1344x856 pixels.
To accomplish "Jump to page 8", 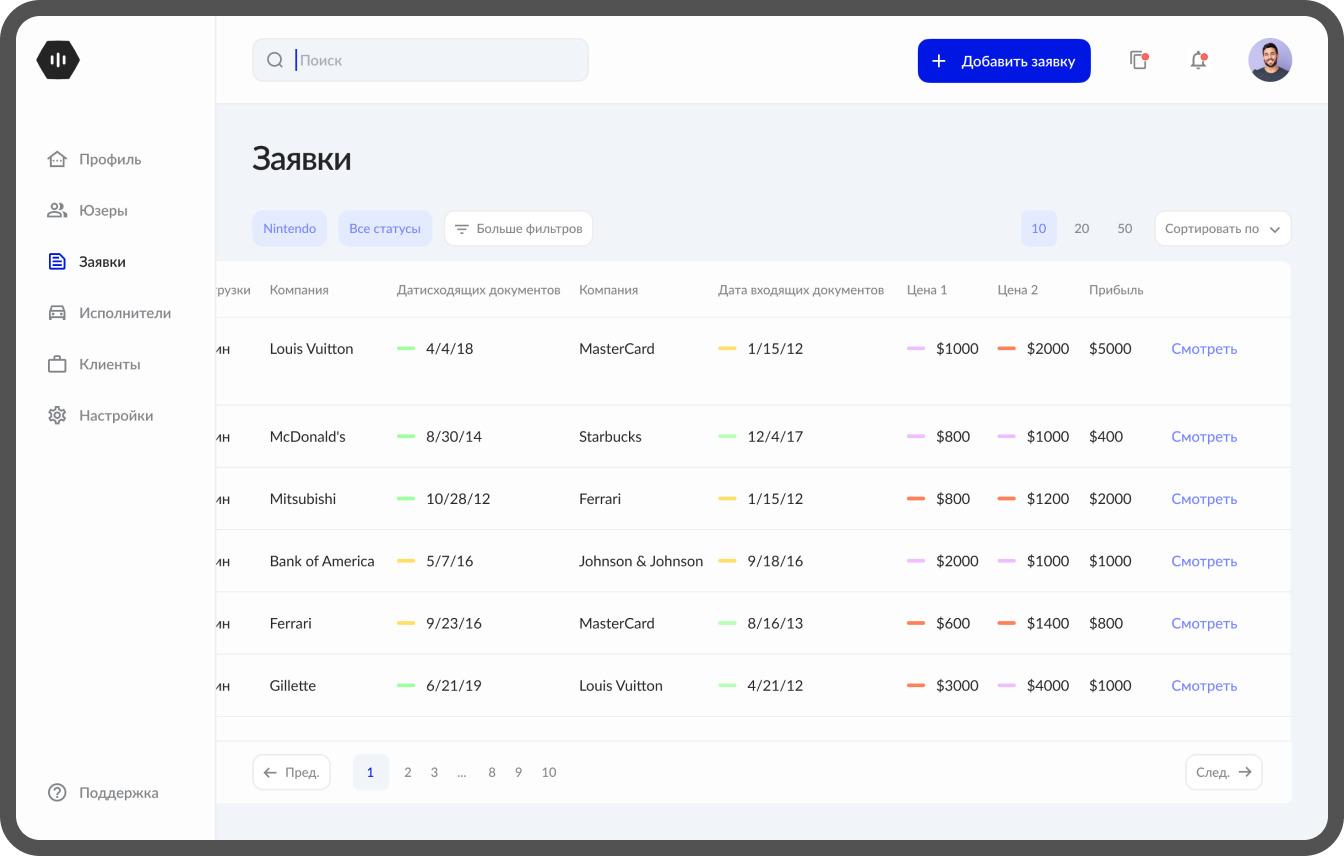I will point(492,772).
